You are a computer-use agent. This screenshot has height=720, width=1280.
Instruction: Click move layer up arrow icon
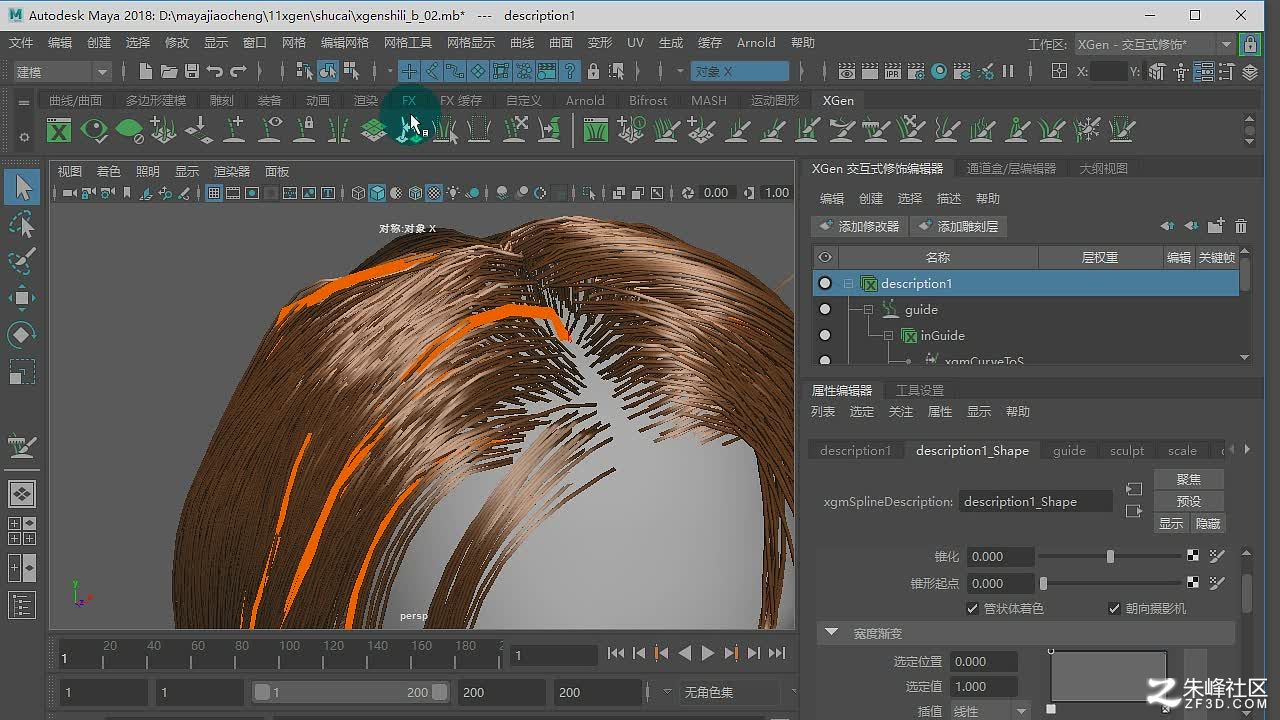click(1167, 227)
